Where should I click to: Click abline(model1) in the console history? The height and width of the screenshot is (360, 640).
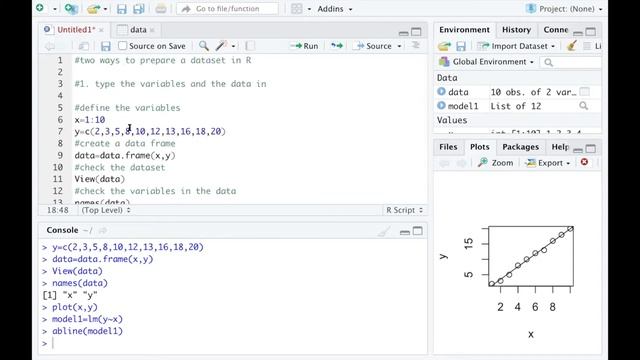click(x=87, y=331)
